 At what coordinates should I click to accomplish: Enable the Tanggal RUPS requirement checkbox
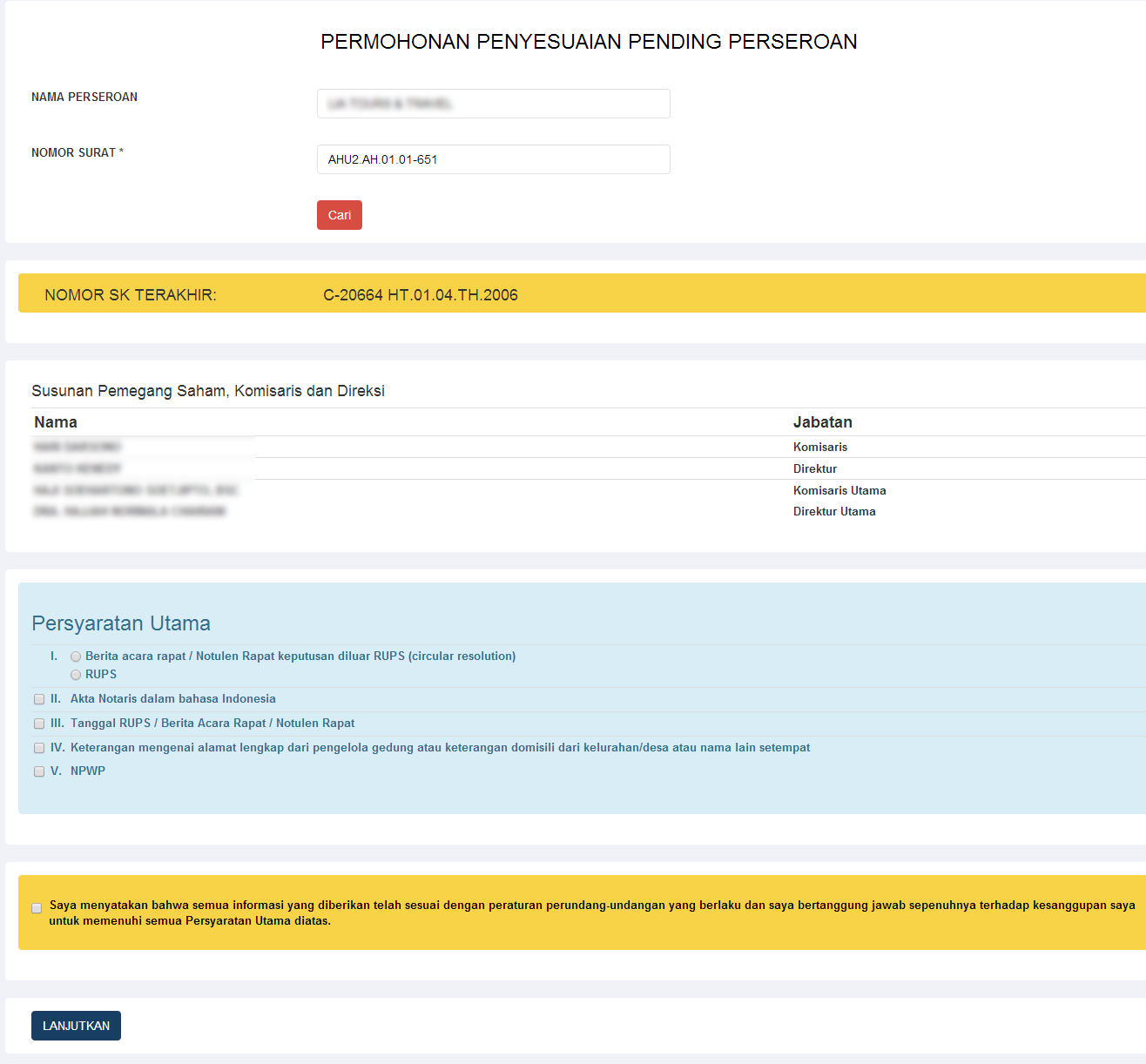coord(39,724)
